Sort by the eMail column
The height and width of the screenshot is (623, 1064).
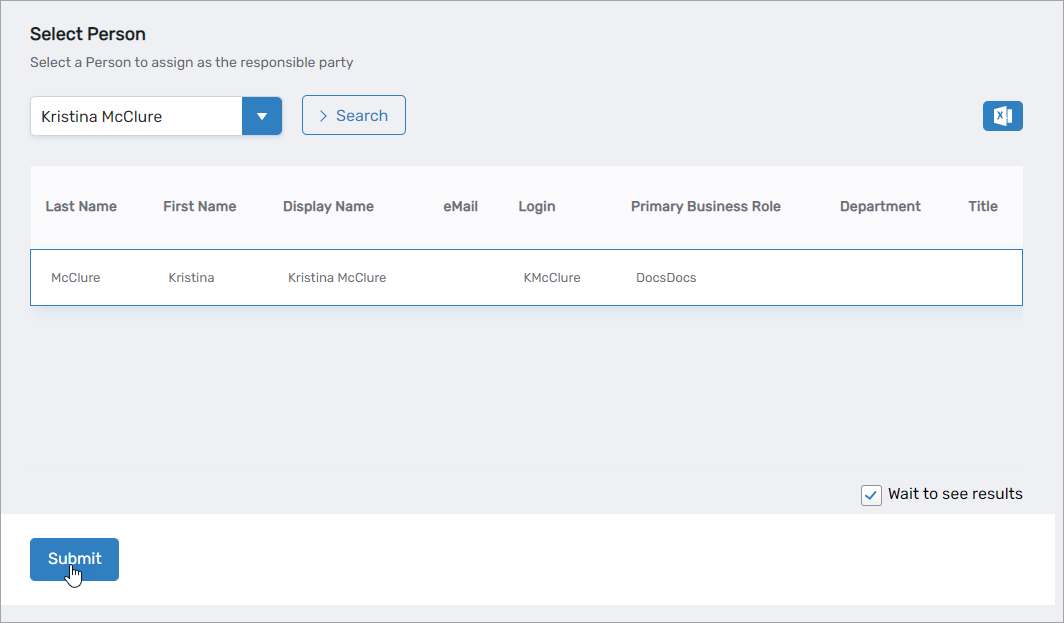click(460, 206)
